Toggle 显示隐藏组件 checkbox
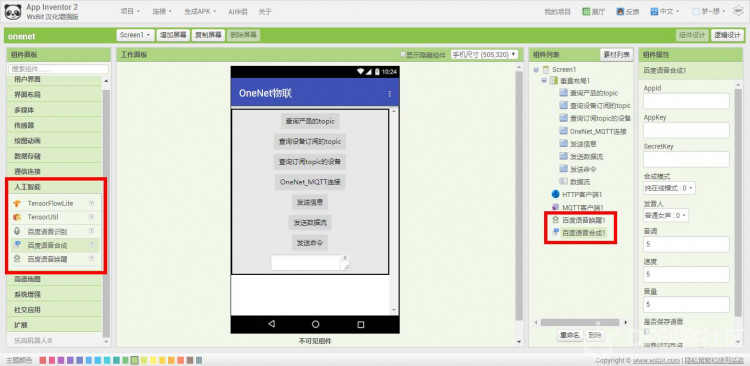This screenshot has height=366, width=750. click(x=403, y=55)
